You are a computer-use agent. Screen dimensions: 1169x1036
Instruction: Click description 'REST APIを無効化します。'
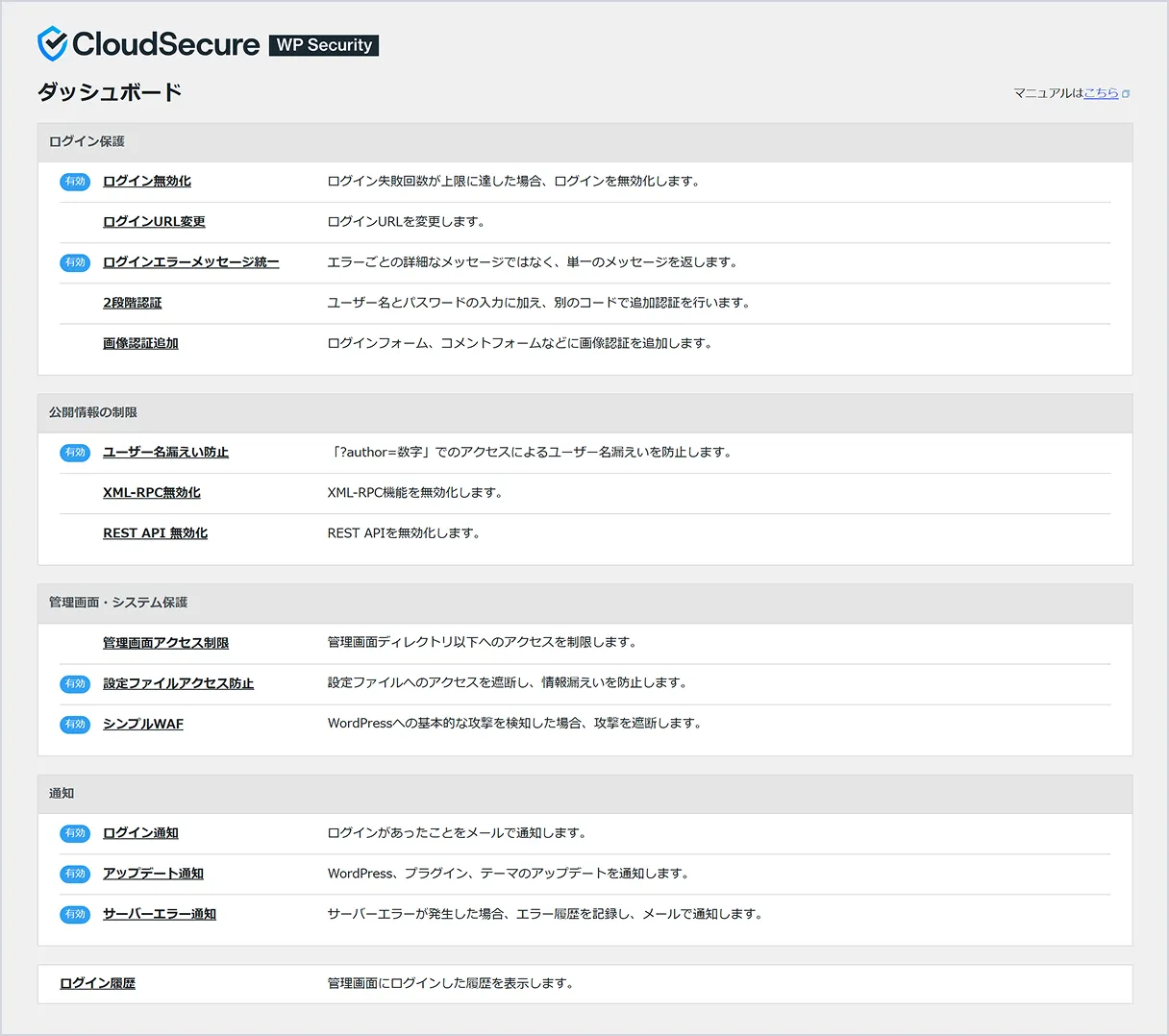(407, 532)
